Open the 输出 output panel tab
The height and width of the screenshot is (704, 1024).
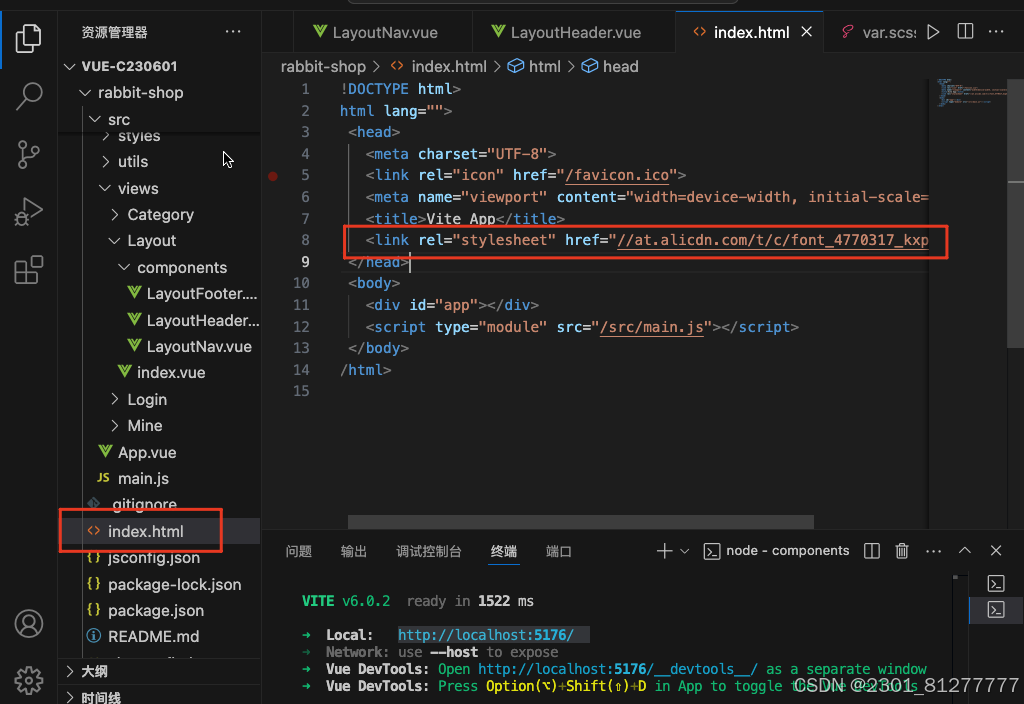(353, 551)
